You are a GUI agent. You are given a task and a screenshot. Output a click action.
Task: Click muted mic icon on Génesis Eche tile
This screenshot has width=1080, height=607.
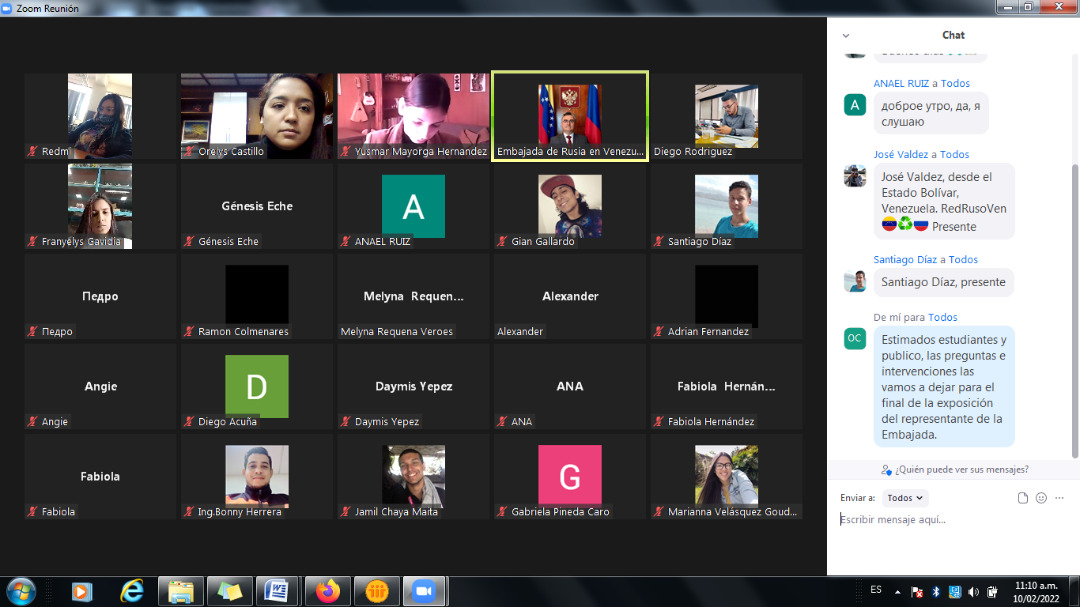pyautogui.click(x=189, y=242)
